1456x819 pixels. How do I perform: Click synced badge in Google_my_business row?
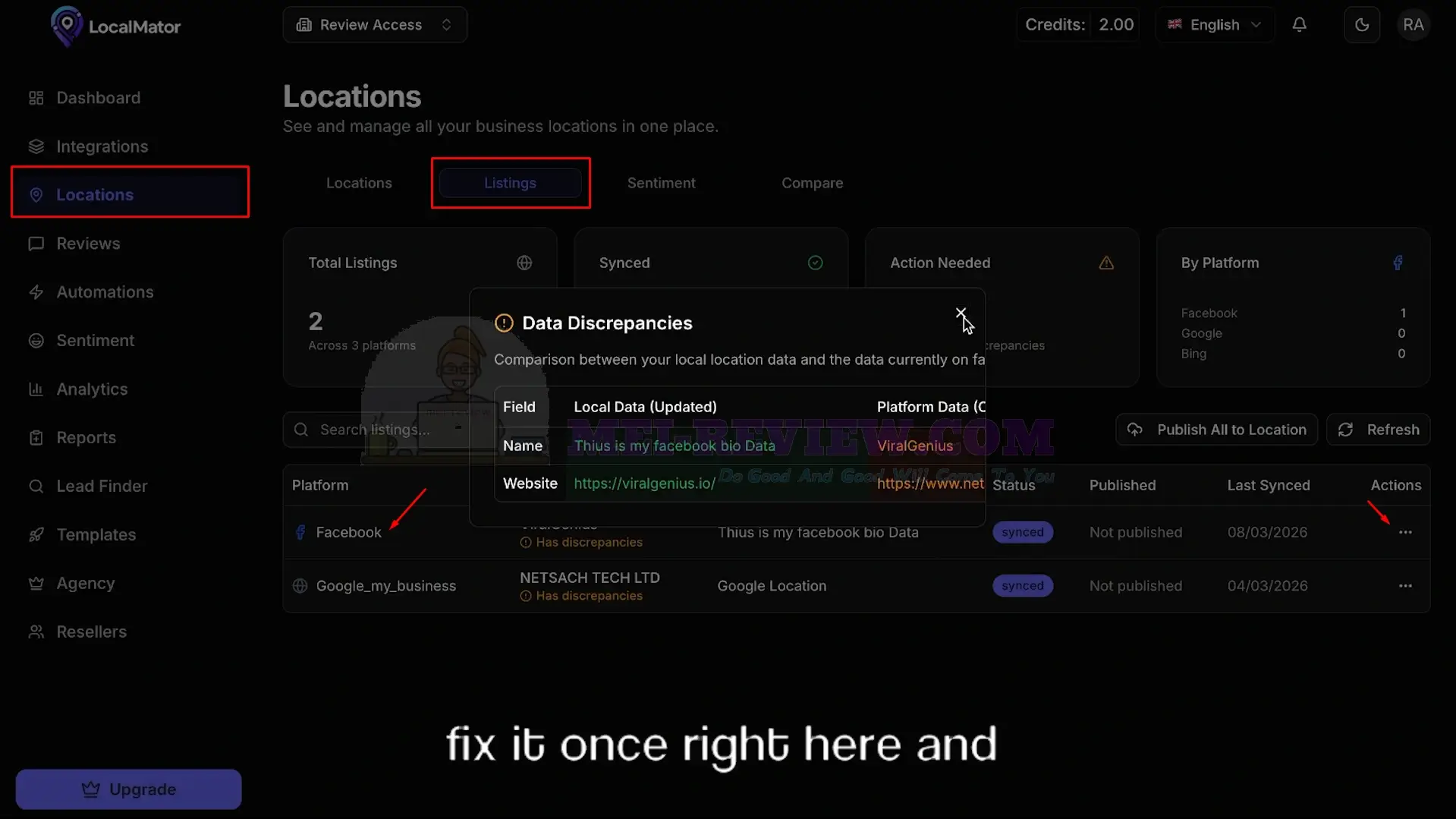click(1022, 586)
